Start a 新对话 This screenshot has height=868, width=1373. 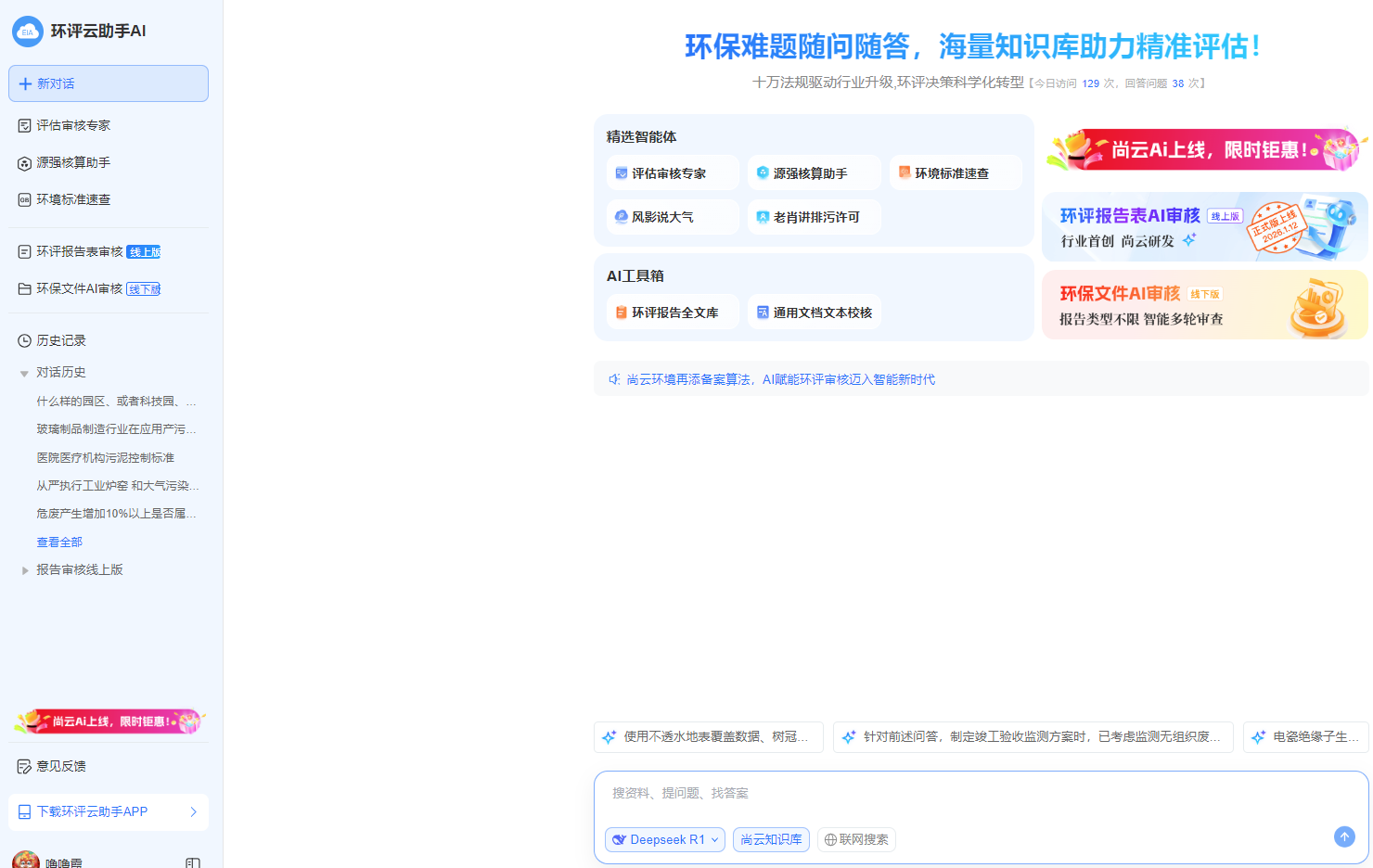[x=108, y=83]
